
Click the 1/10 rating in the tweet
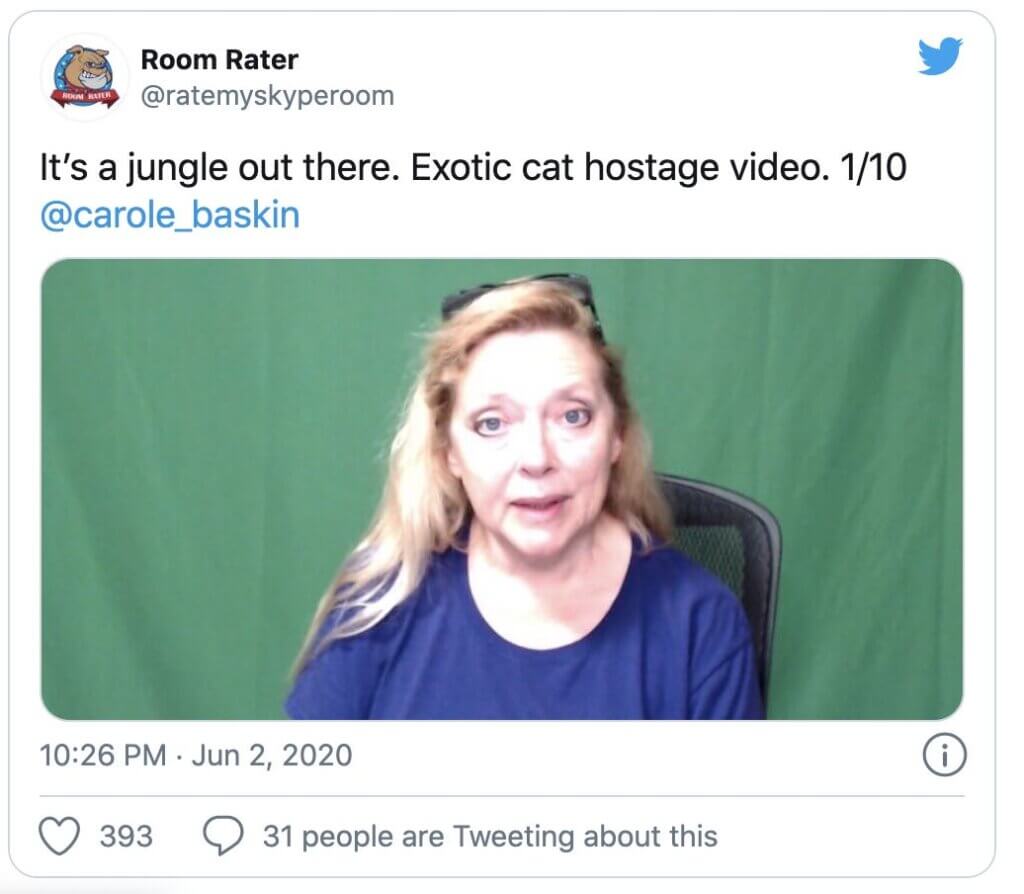[x=873, y=167]
